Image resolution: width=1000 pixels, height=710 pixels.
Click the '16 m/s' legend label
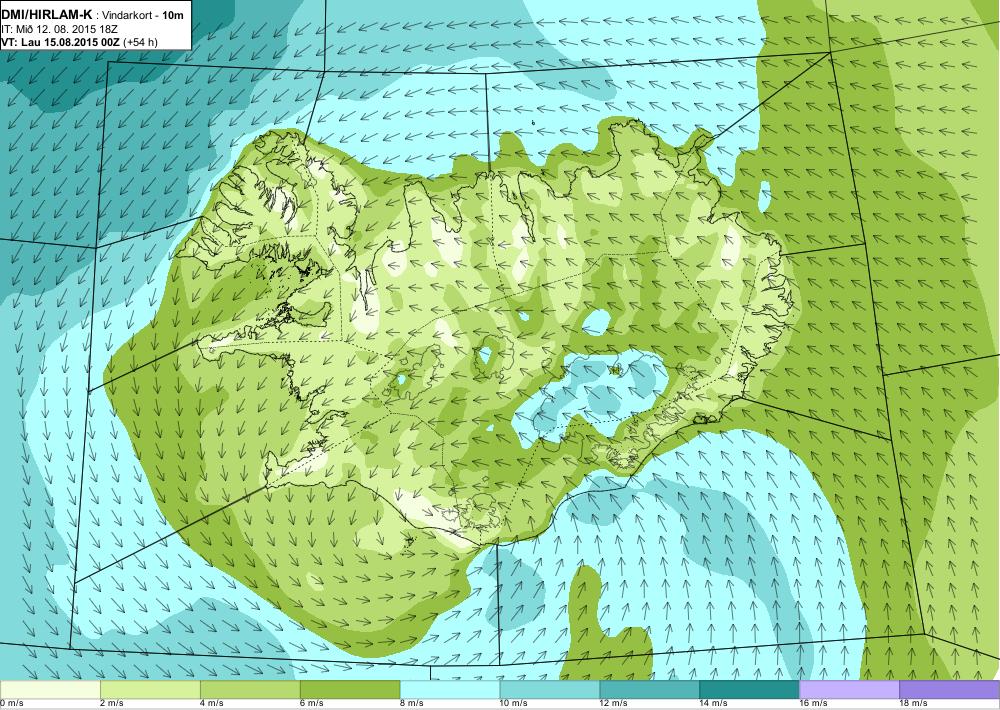[x=814, y=704]
